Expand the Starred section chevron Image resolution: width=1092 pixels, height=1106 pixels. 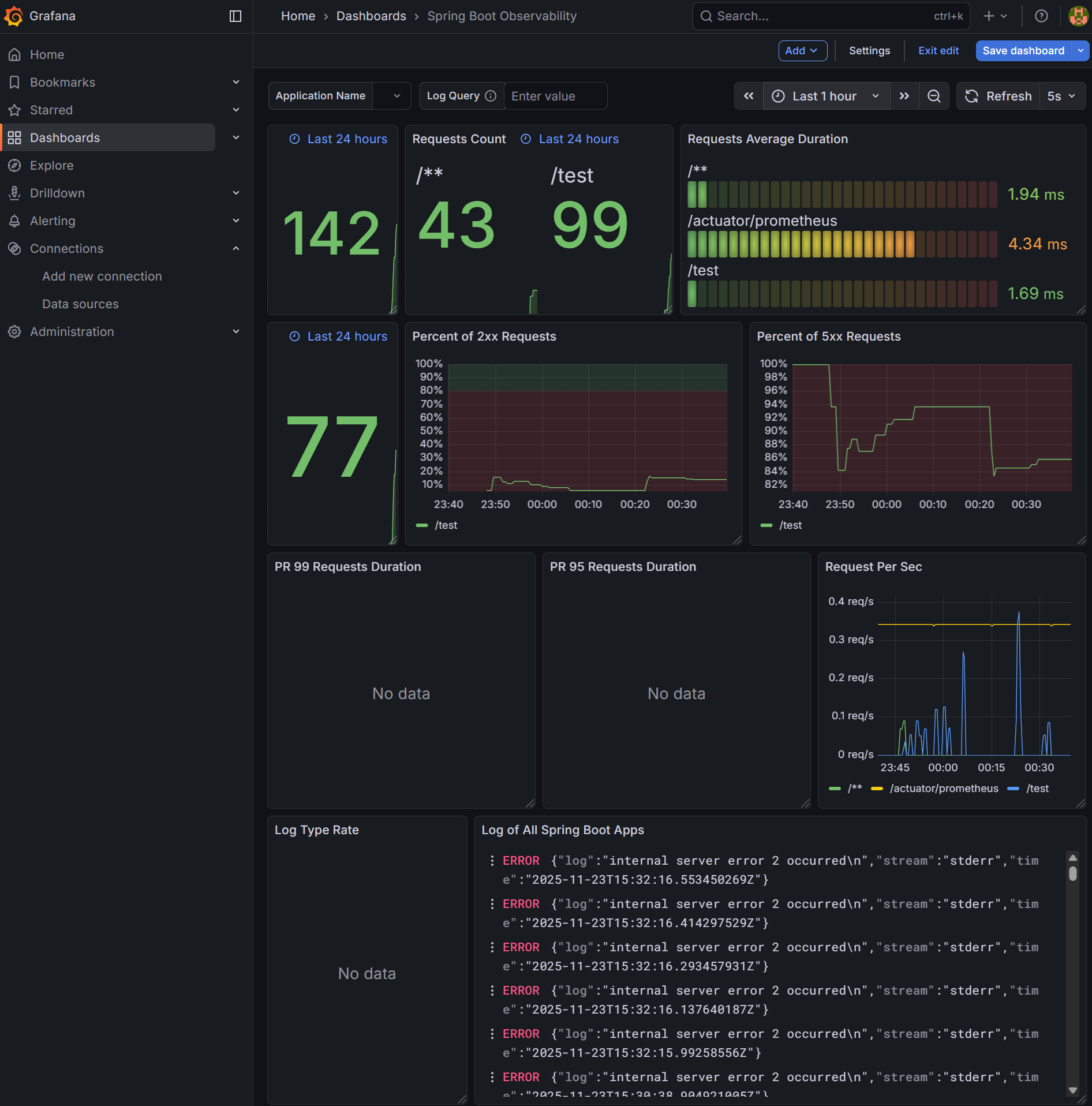point(235,110)
